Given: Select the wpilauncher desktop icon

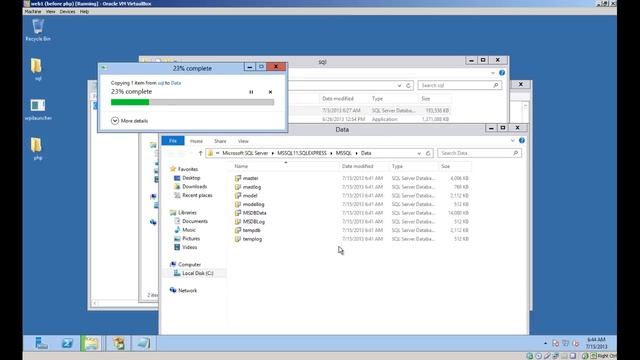Looking at the screenshot, I should tap(38, 109).
